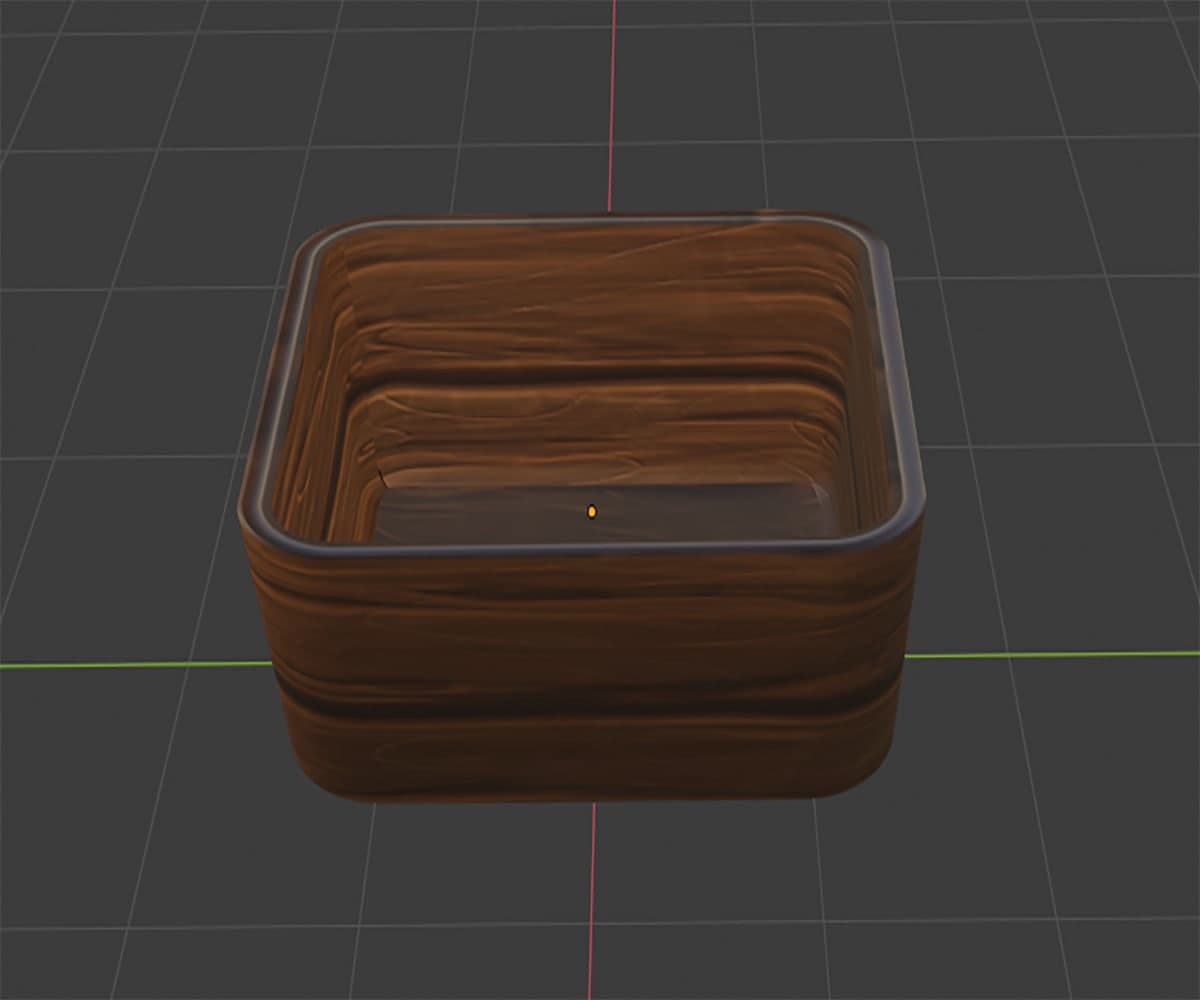The width and height of the screenshot is (1200, 1000).
Task: Click the object's orange origin point
Action: (594, 509)
